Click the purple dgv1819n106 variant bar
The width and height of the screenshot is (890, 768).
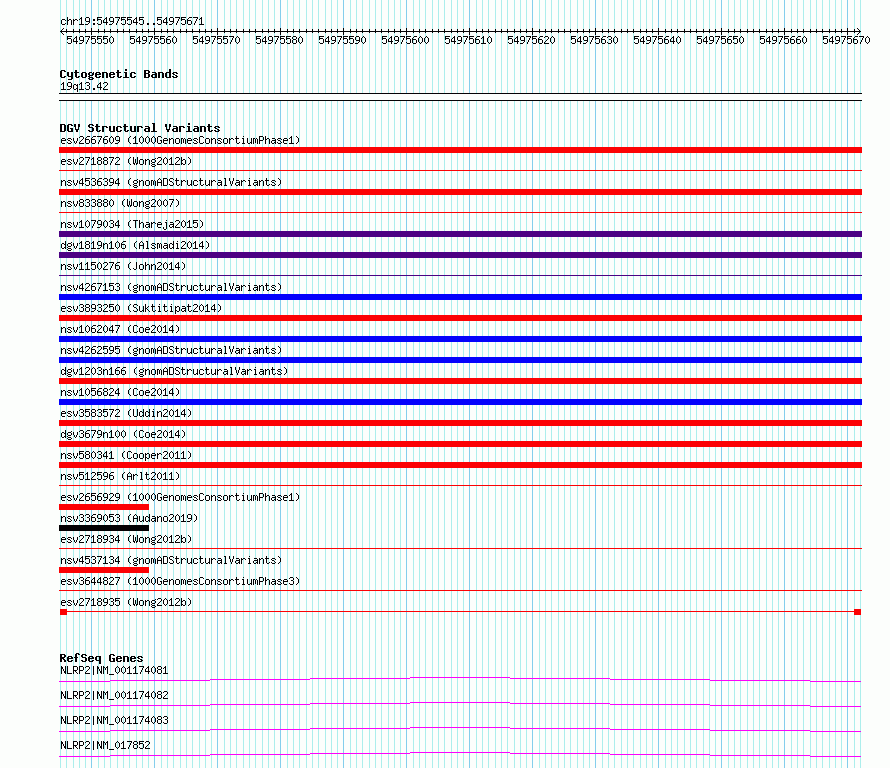(460, 255)
